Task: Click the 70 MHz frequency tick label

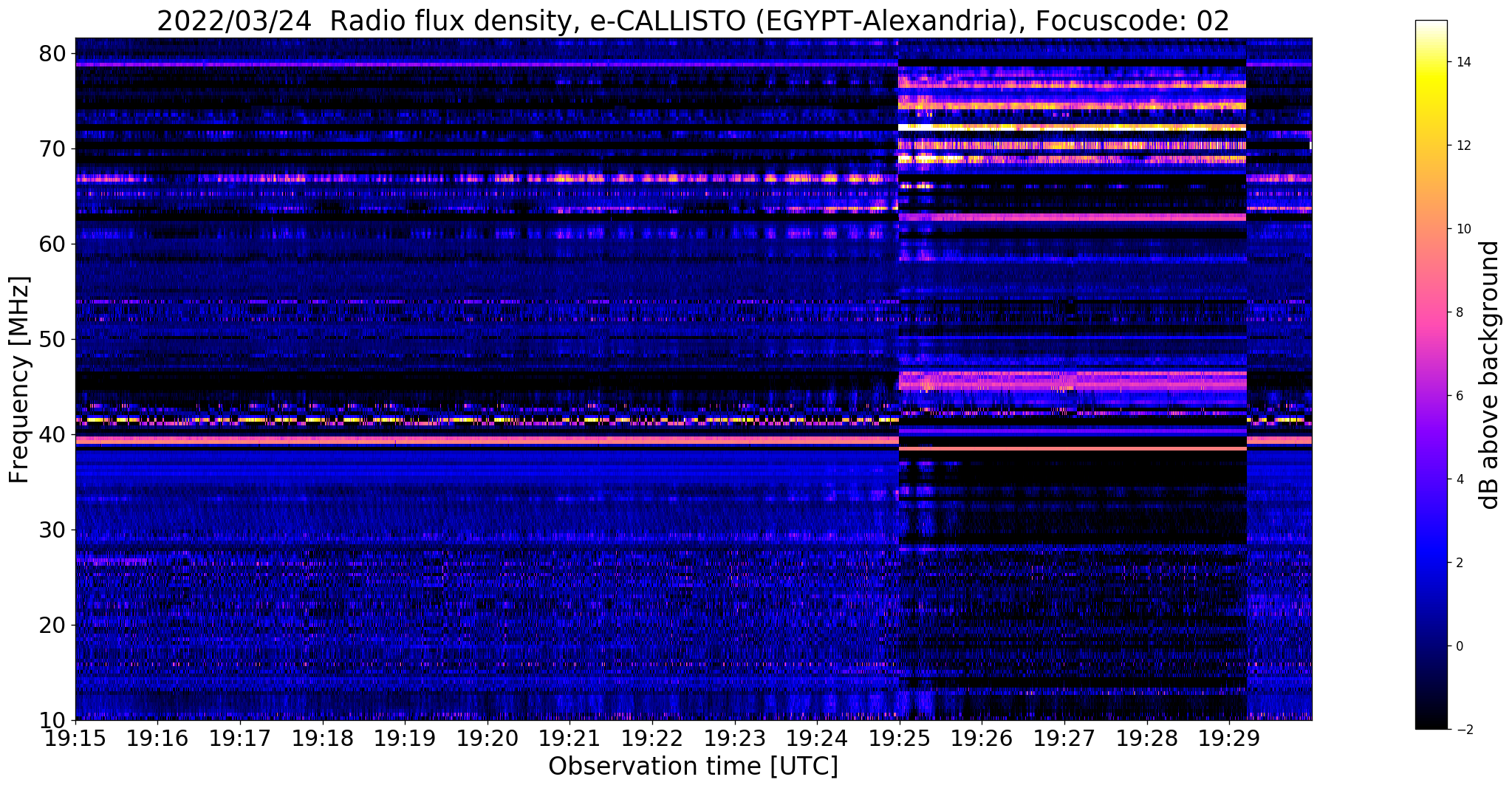Action: pos(53,148)
